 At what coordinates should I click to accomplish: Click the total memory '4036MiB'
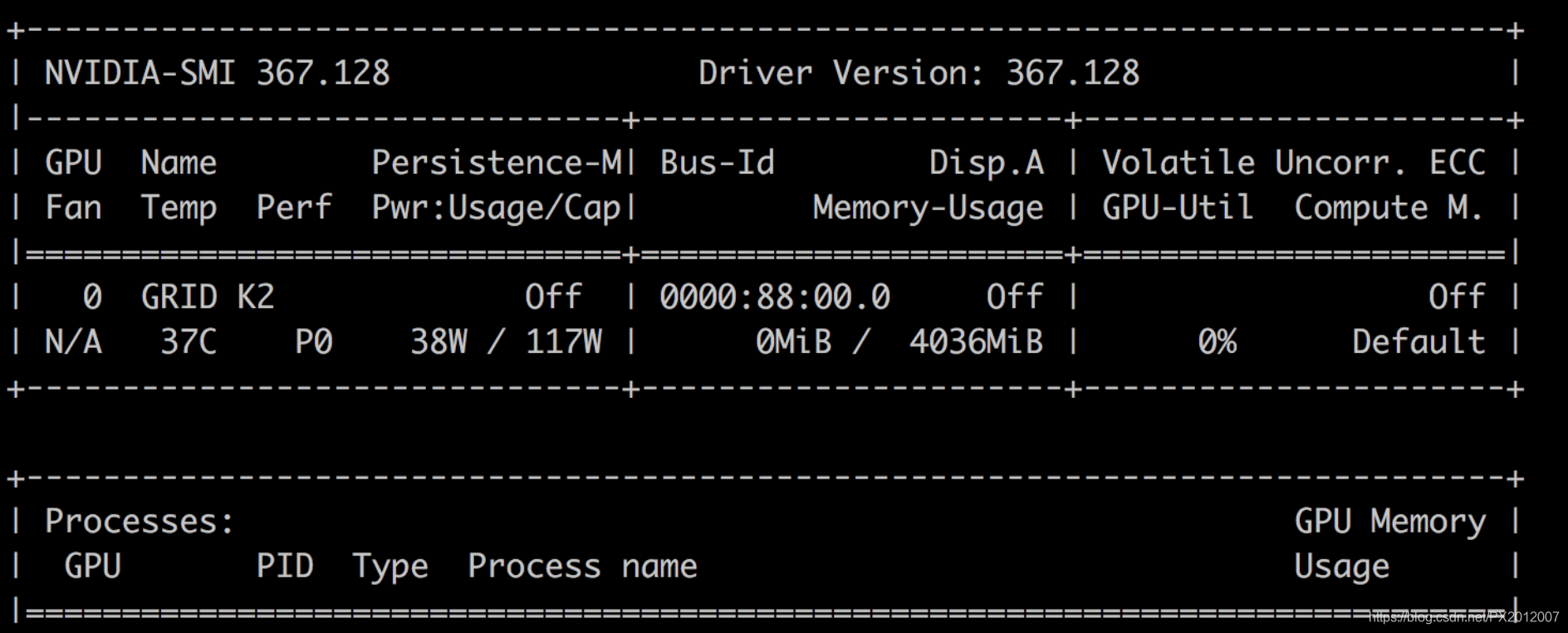(x=976, y=341)
